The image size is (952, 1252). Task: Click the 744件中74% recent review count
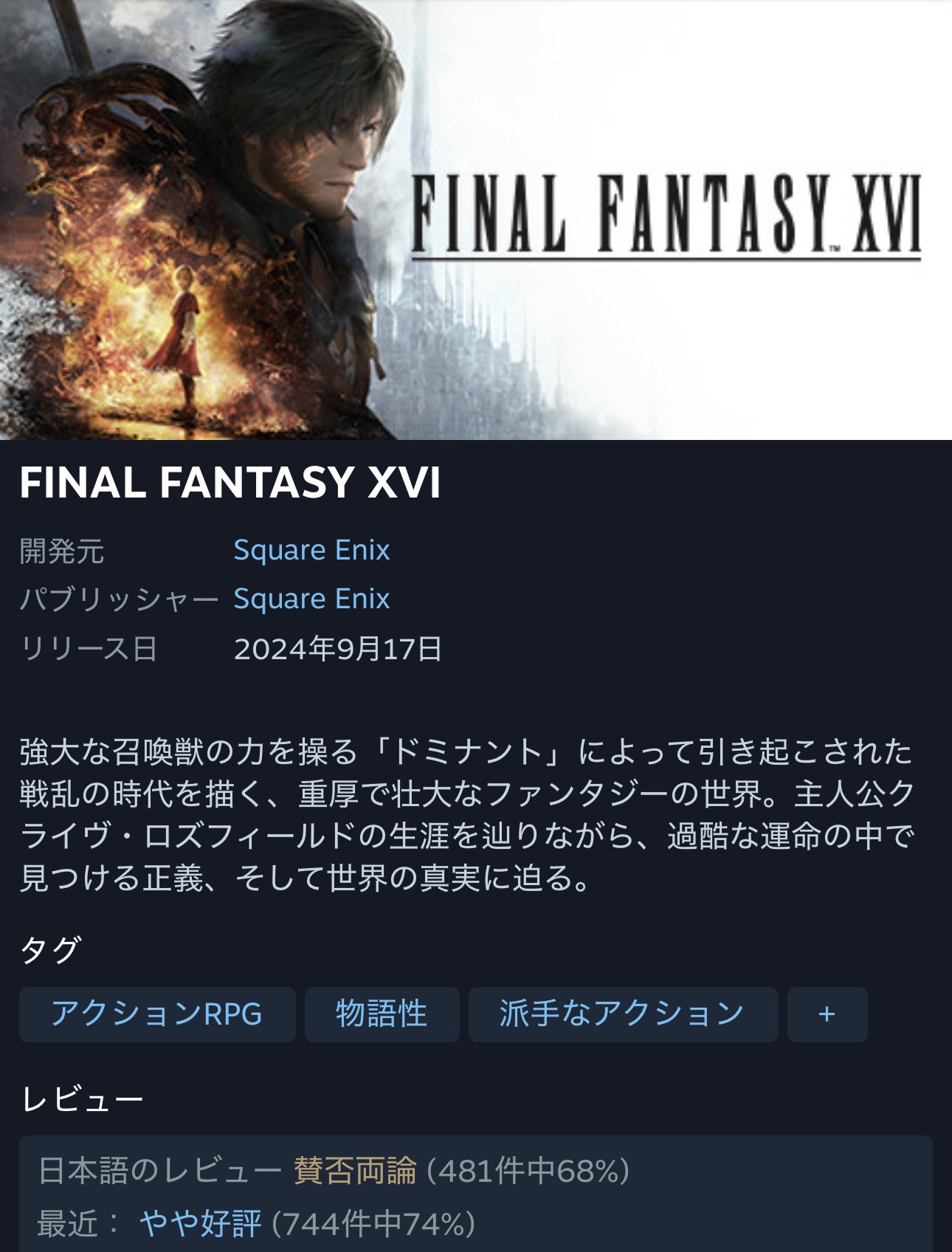tap(373, 1223)
